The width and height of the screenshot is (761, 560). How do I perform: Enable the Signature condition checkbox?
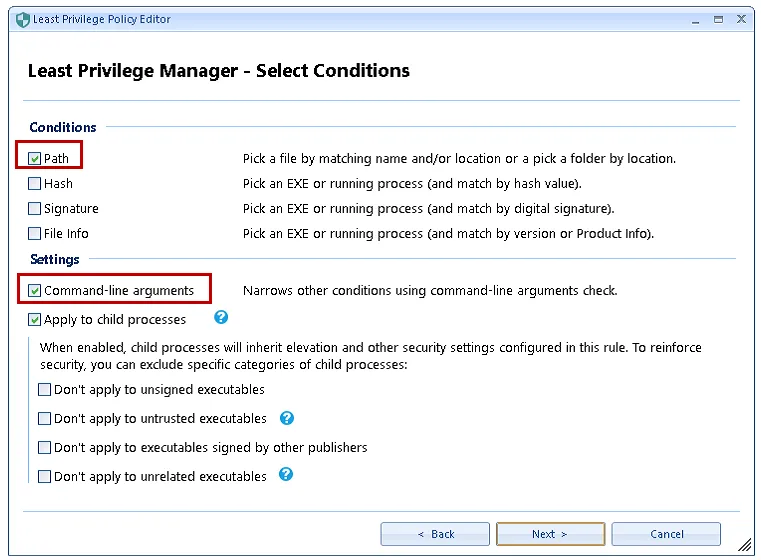point(35,209)
